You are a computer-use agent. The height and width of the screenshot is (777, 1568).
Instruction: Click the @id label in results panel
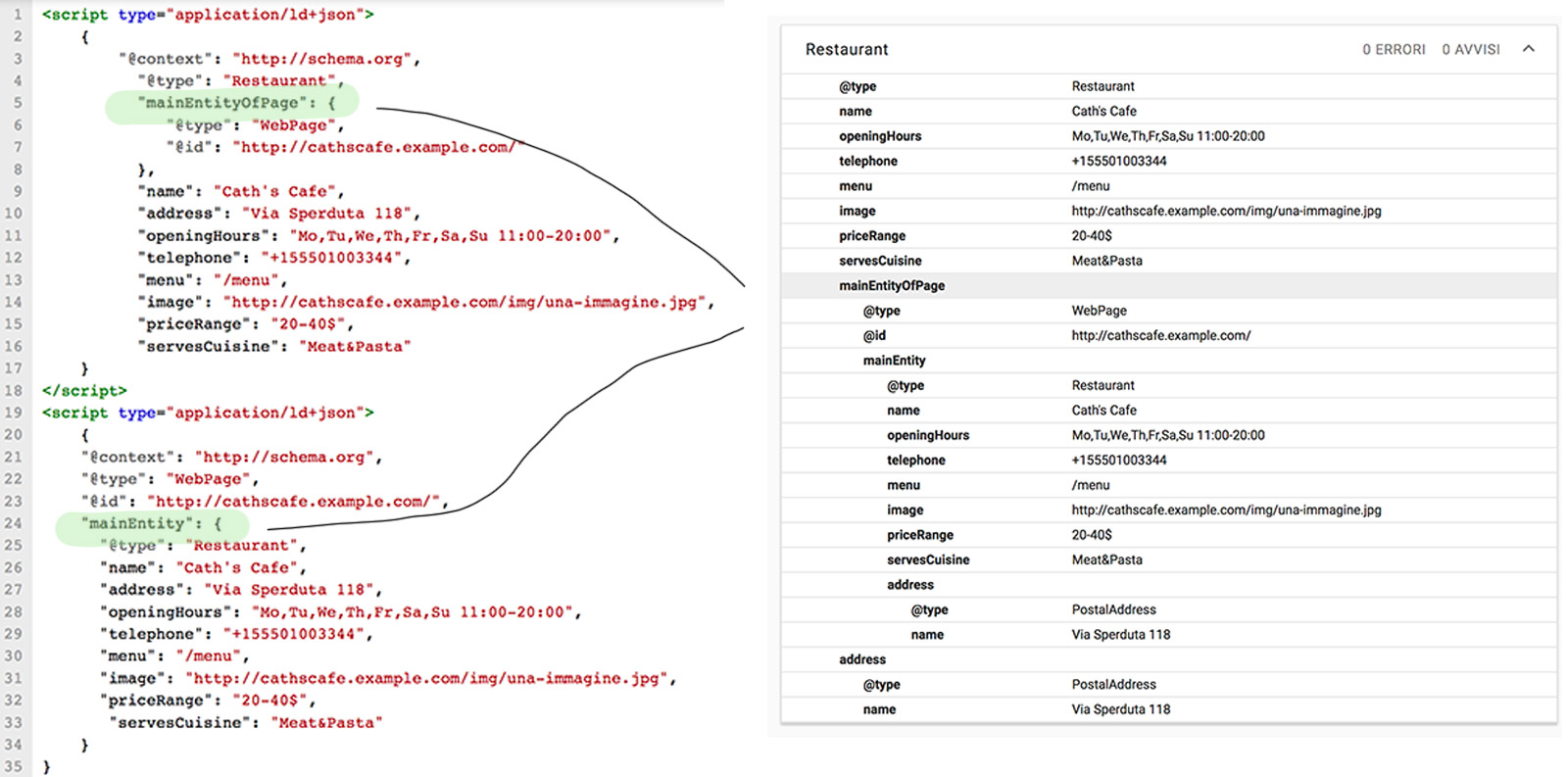(x=874, y=336)
